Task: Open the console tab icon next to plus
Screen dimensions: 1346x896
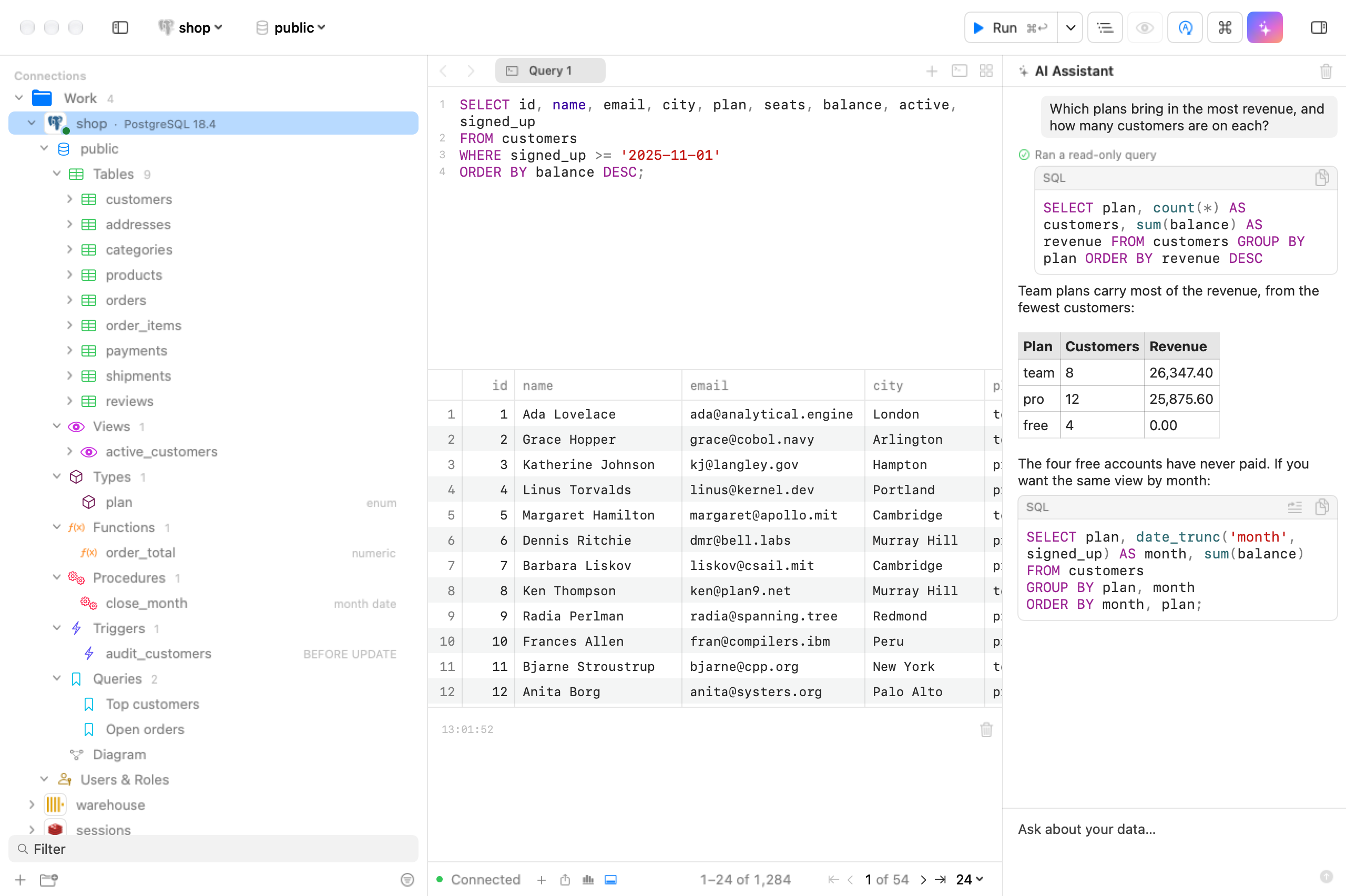Action: (958, 71)
